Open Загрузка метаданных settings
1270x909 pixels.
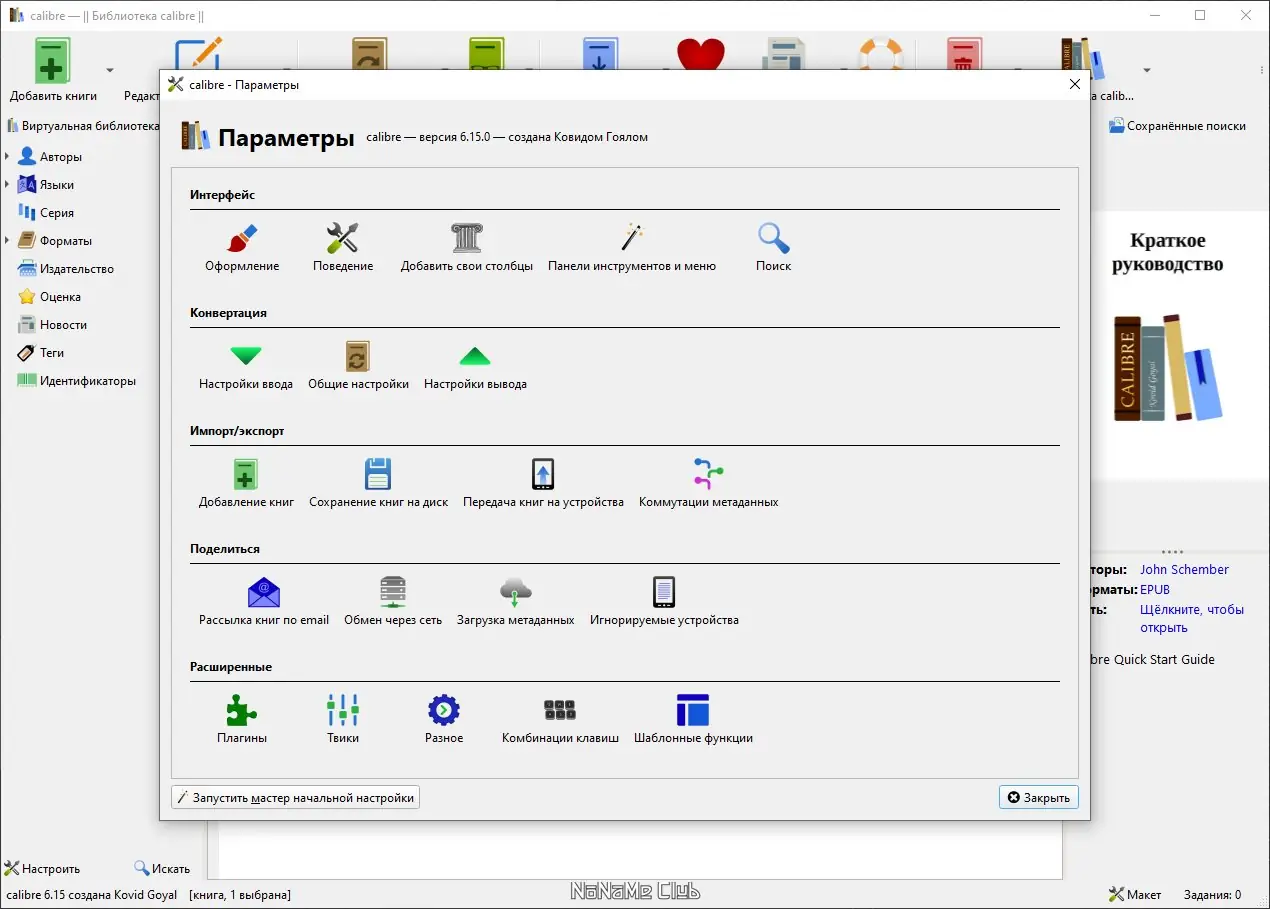[515, 602]
